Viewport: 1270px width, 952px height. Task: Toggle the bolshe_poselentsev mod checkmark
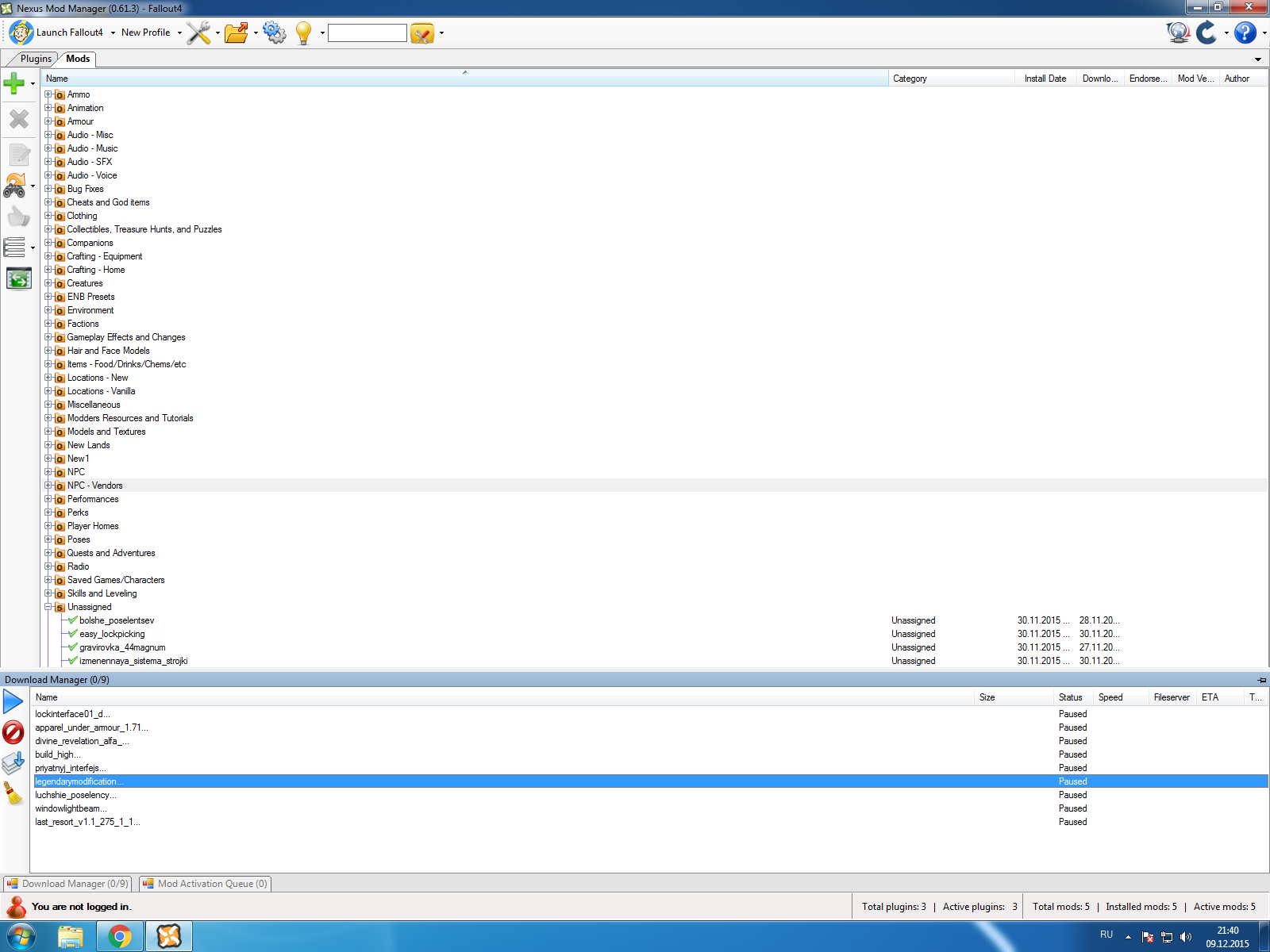point(73,620)
